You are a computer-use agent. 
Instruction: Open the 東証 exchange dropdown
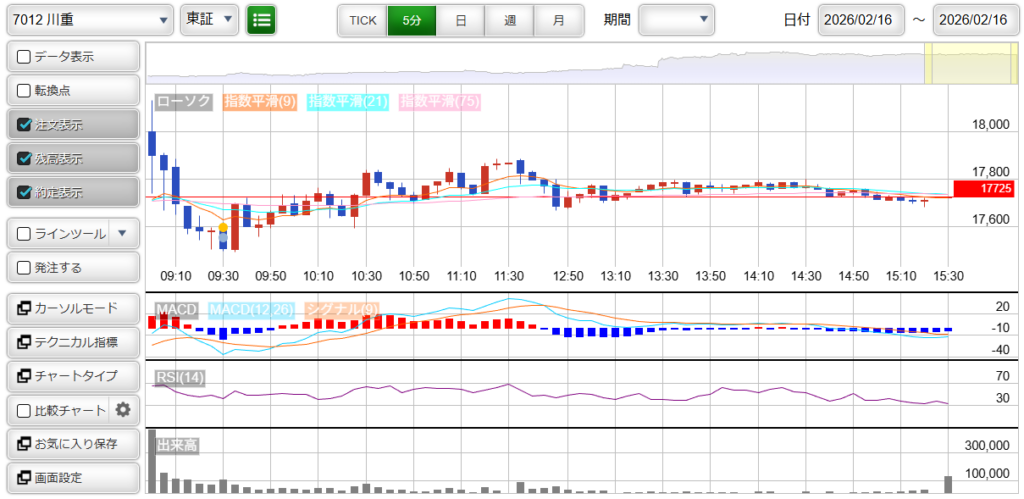[x=210, y=20]
